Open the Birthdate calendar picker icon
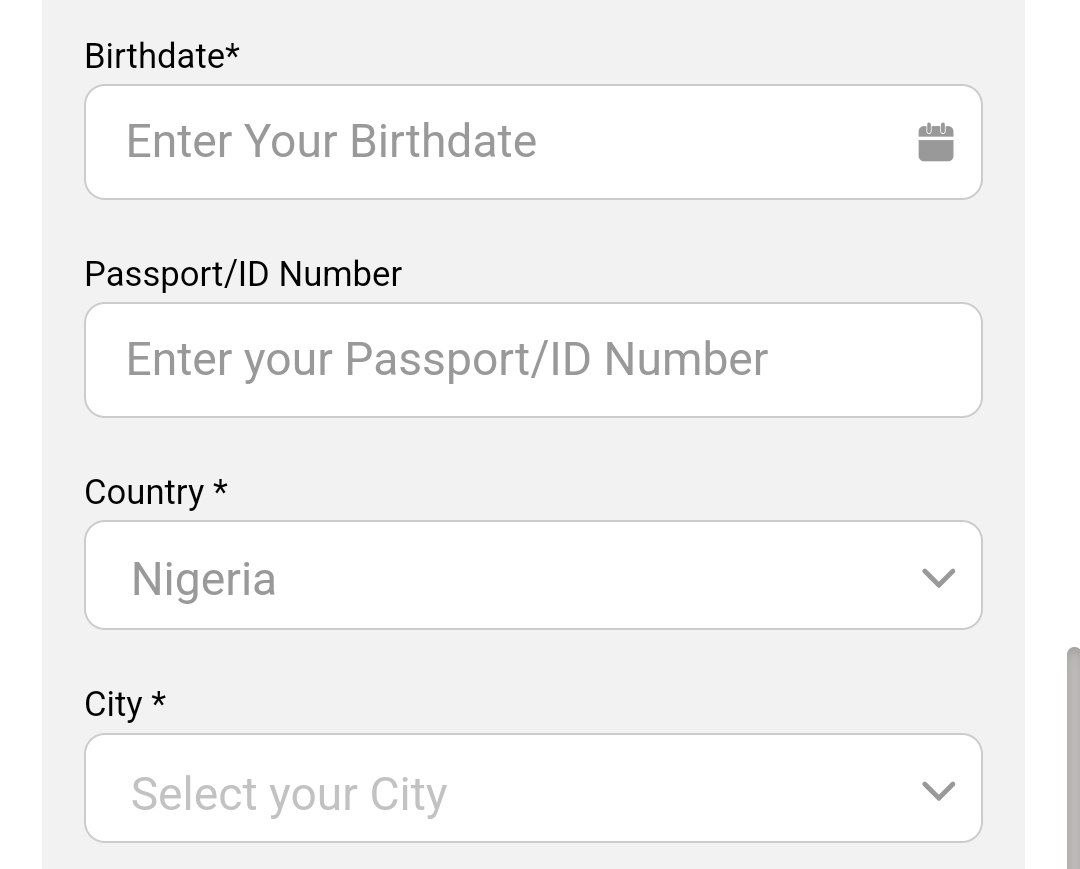 coord(935,142)
